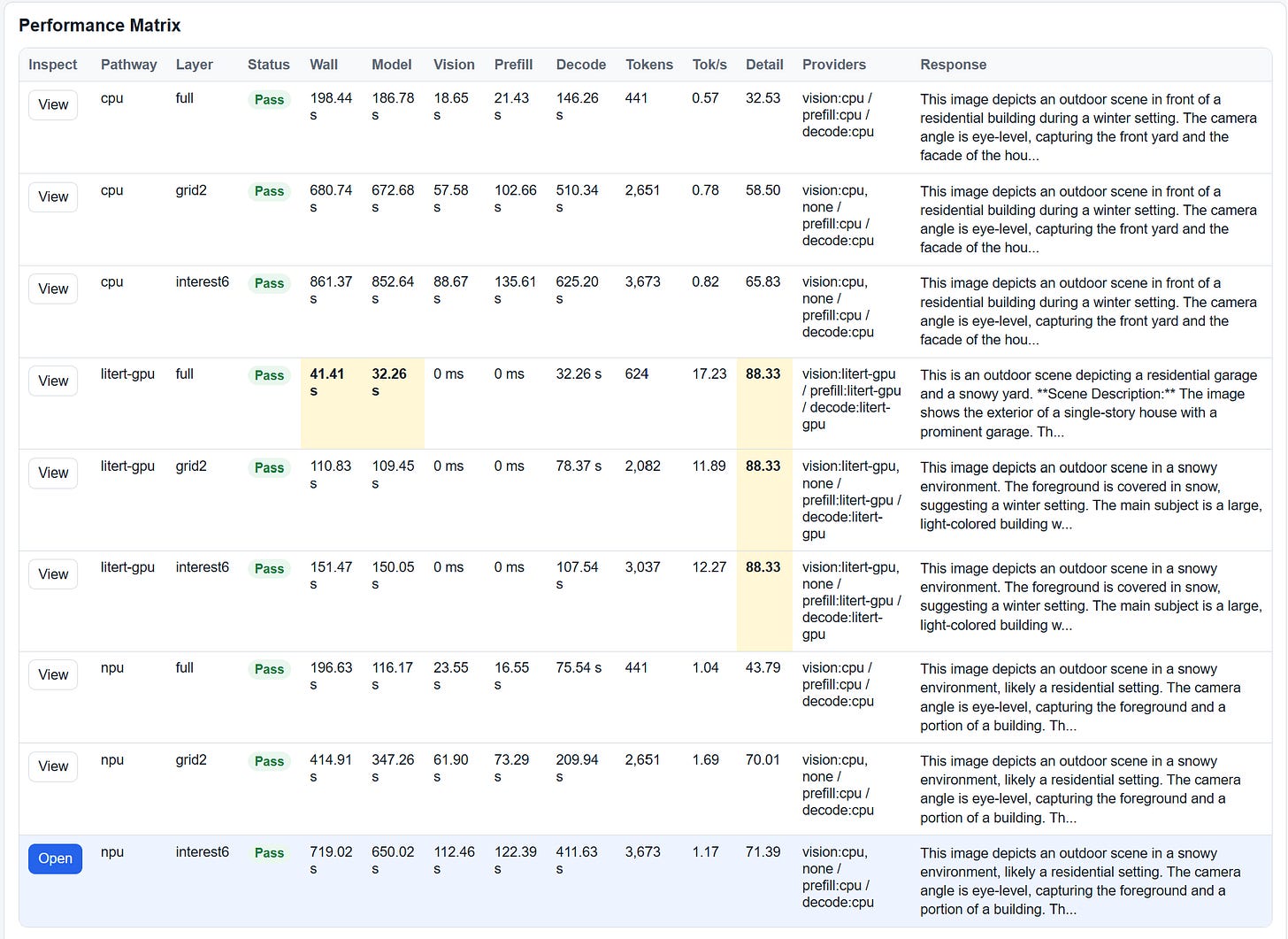Click vision time 112.46 s

[454, 860]
